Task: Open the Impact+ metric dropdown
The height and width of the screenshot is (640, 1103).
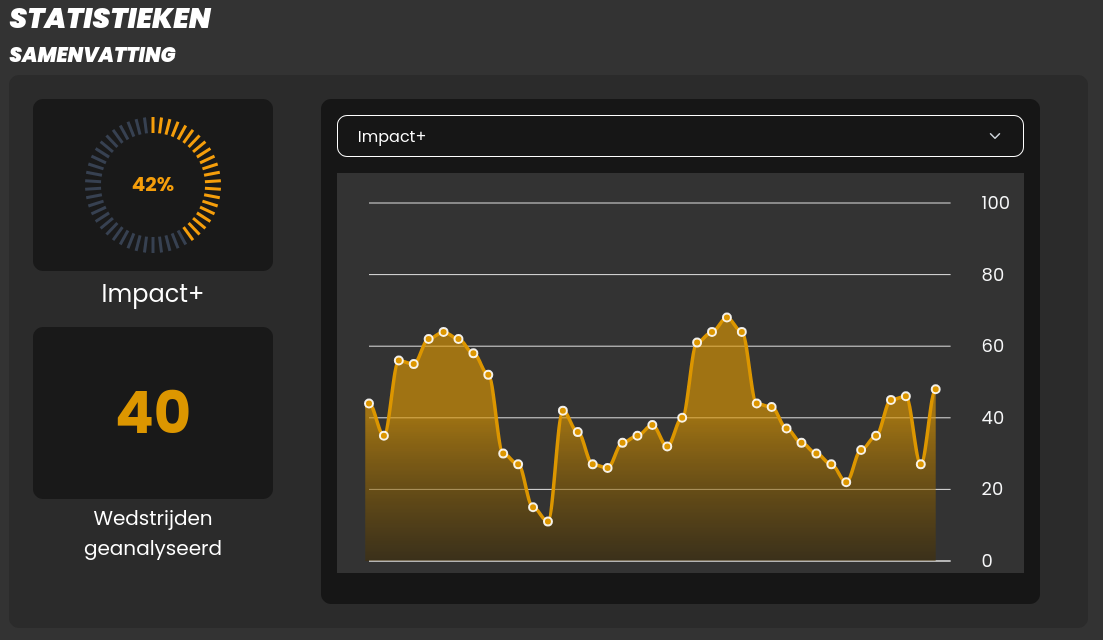Action: tap(680, 136)
